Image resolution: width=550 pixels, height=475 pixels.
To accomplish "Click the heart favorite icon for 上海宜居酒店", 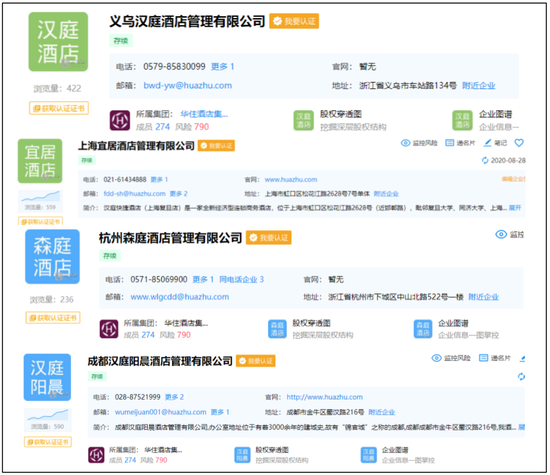I will pyautogui.click(x=519, y=143).
